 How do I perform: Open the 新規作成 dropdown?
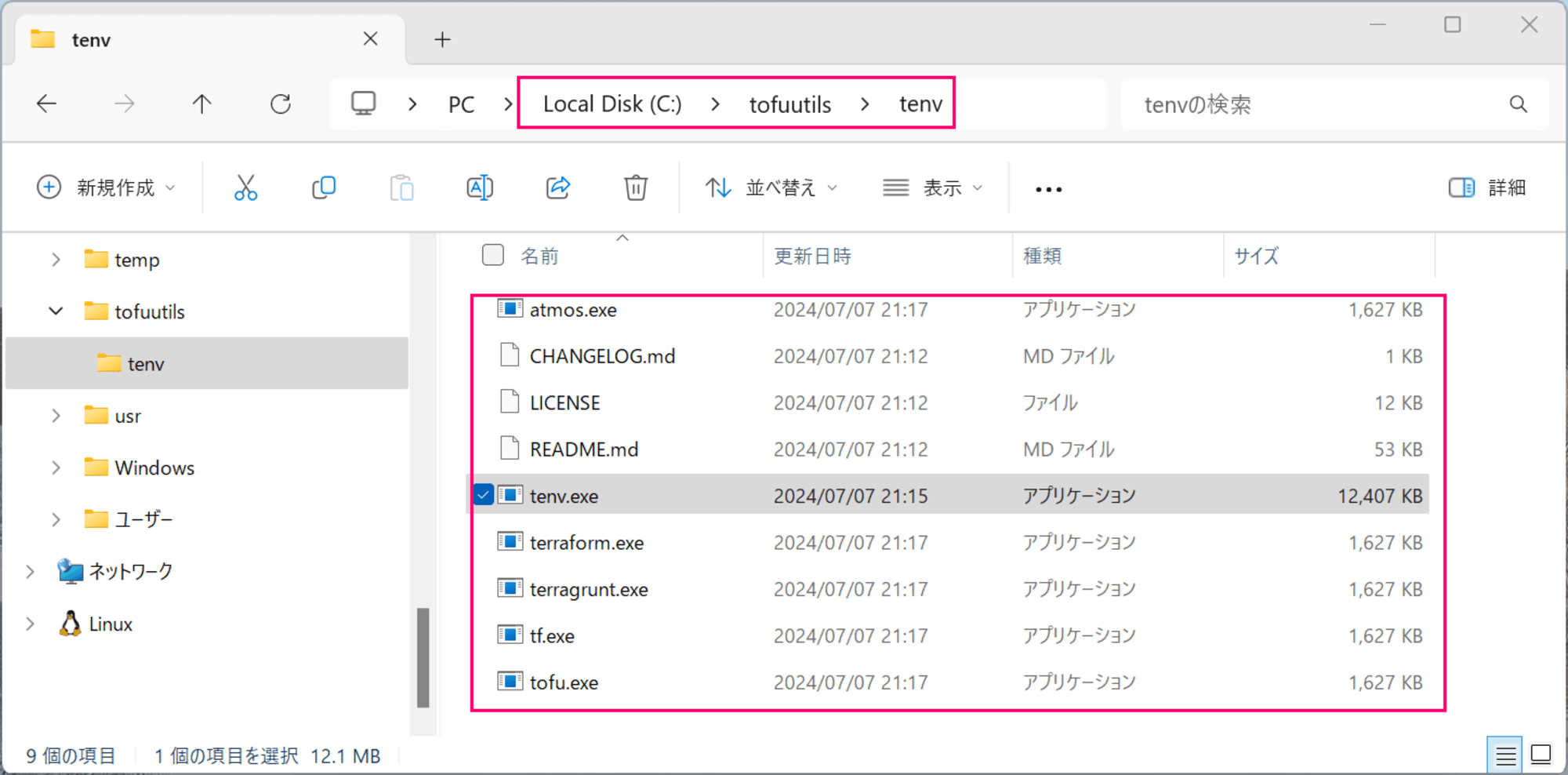point(107,187)
